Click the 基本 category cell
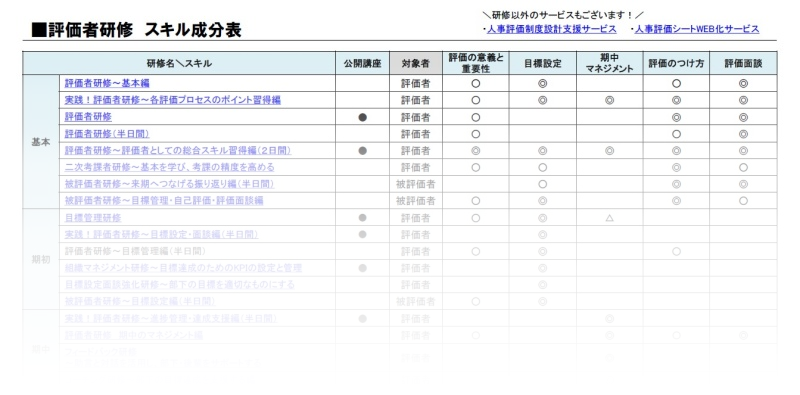Image resolution: width=800 pixels, height=395 pixels. pos(41,142)
